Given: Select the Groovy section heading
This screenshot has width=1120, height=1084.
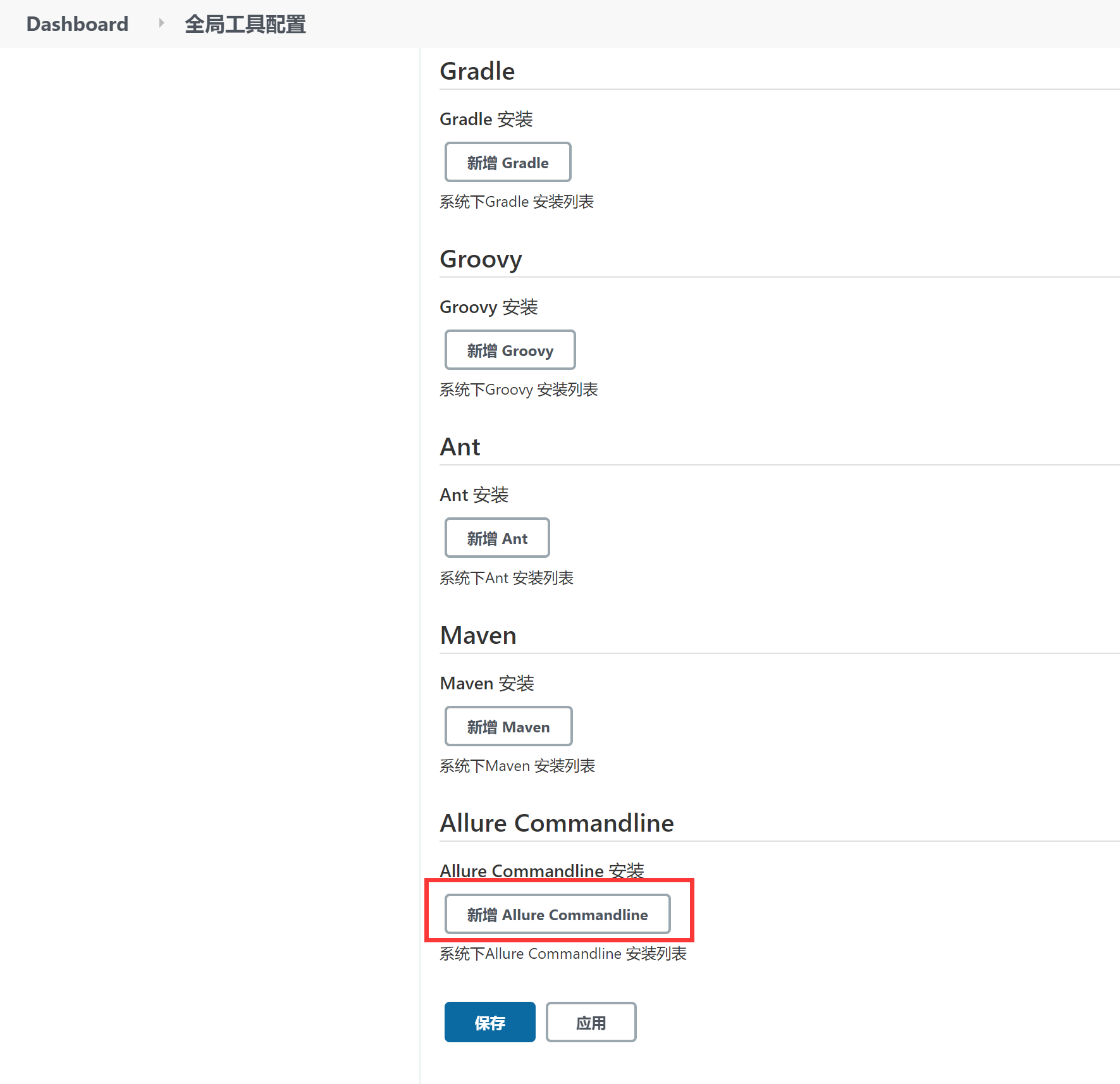Looking at the screenshot, I should (x=481, y=259).
